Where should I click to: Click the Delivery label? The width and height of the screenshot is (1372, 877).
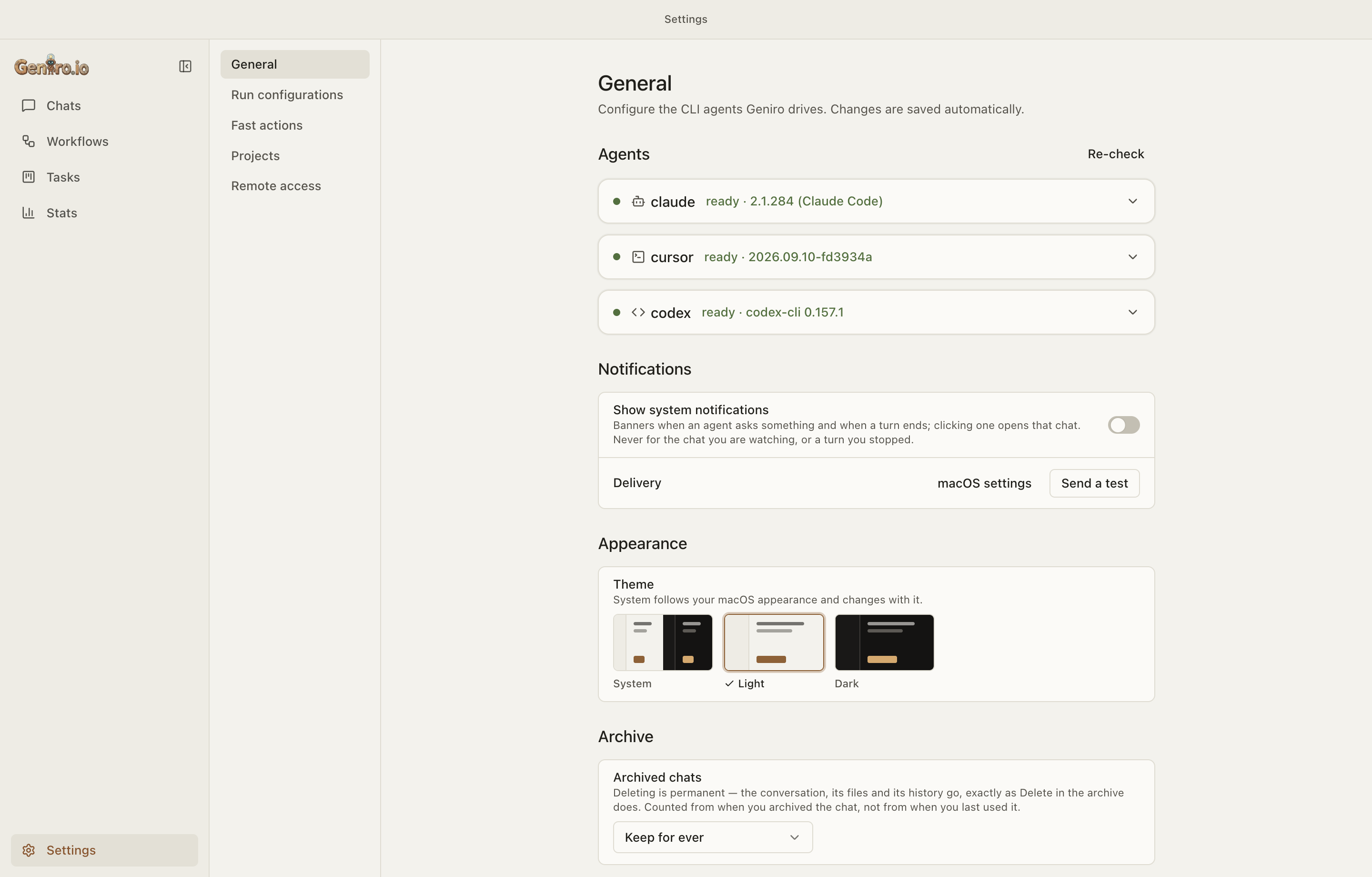point(637,483)
